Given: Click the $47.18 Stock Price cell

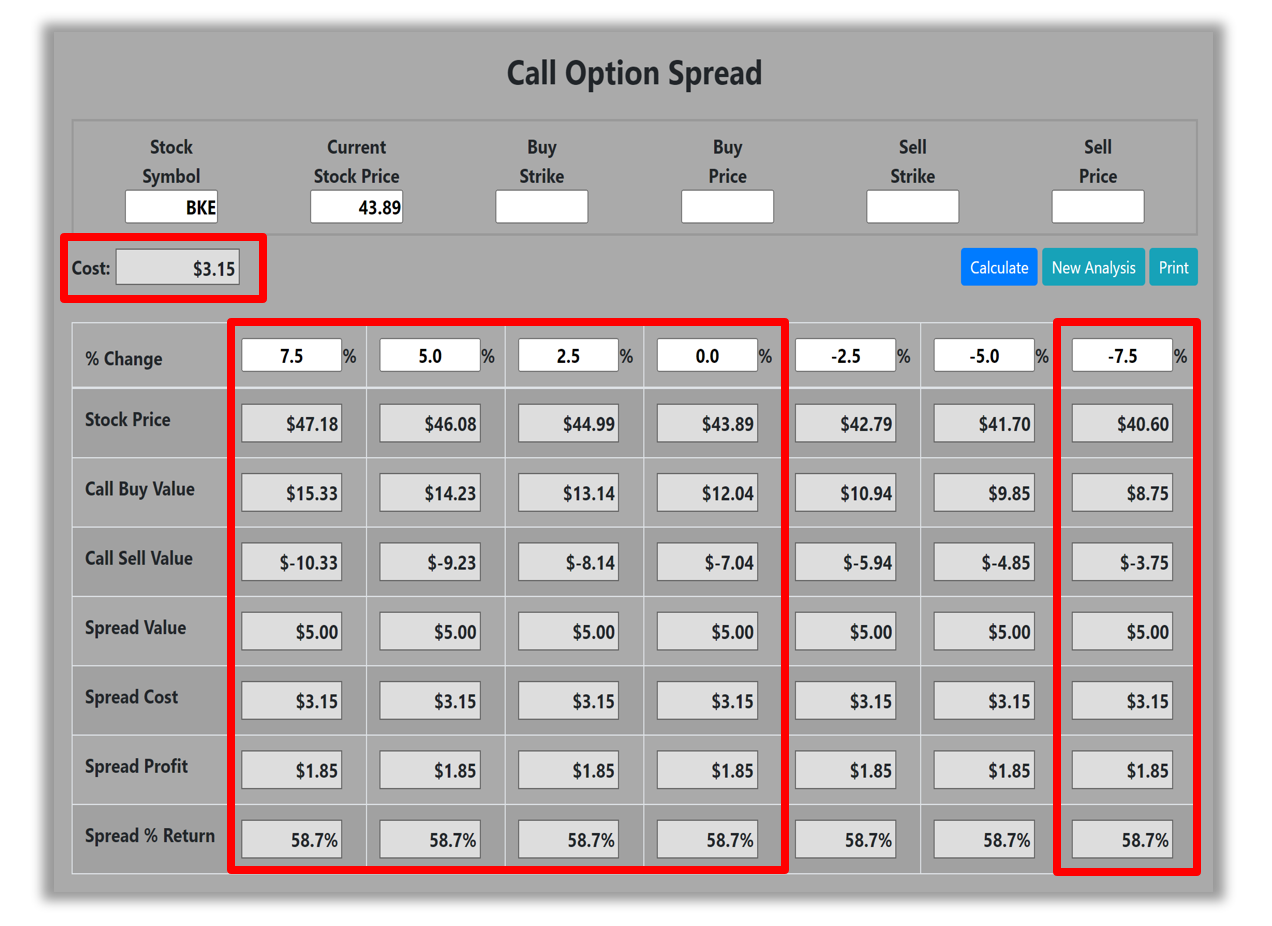Looking at the screenshot, I should click(x=291, y=424).
